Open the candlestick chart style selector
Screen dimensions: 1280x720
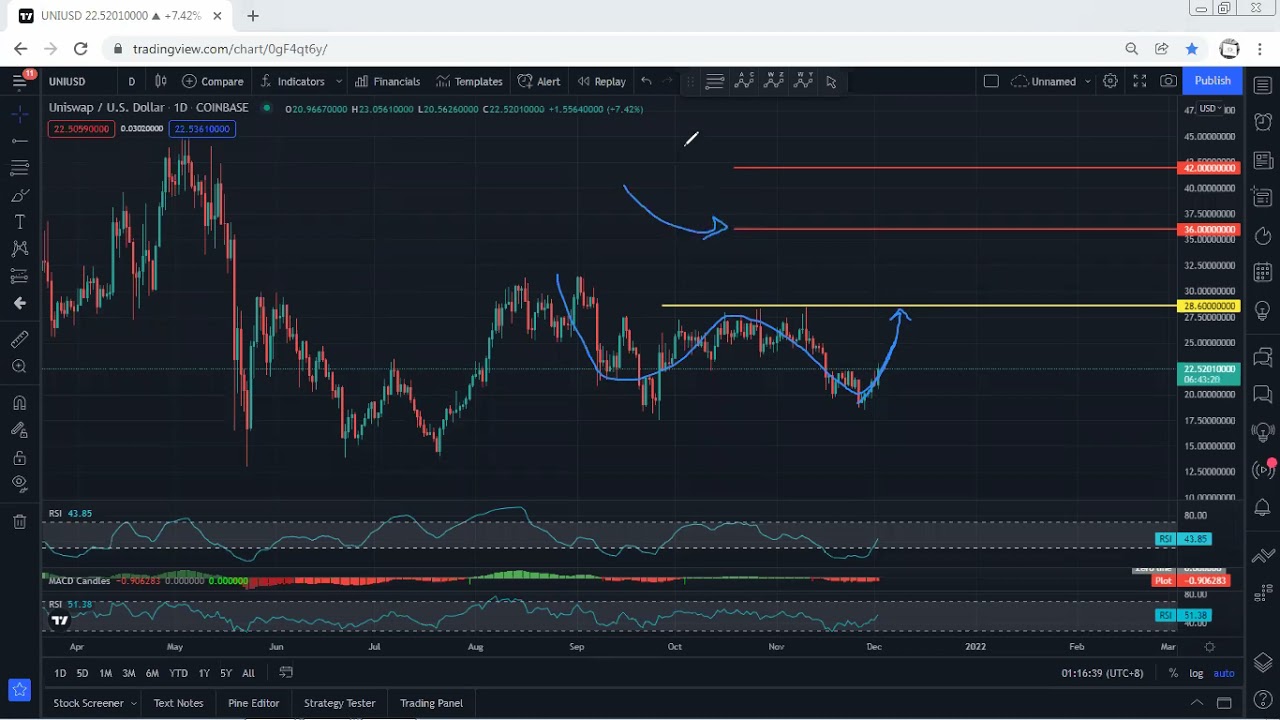click(160, 81)
